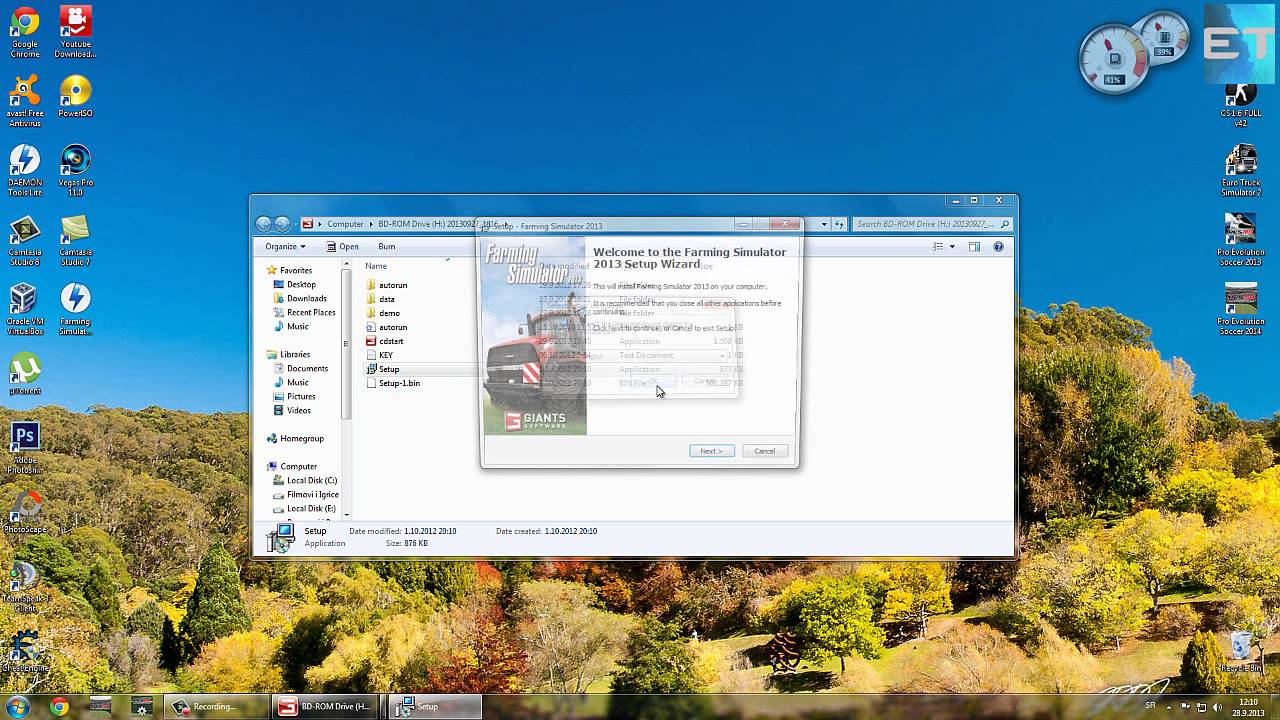Launch Euro Truck Simulator 2 icon

click(1240, 170)
